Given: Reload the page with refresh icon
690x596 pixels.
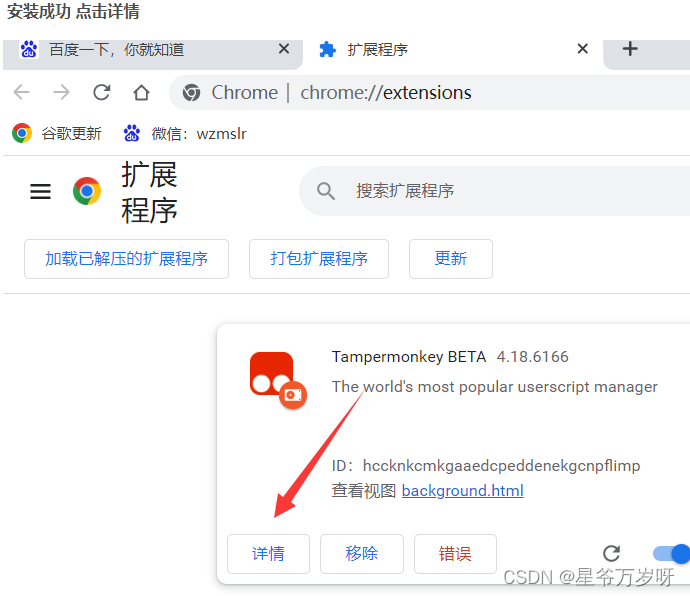Looking at the screenshot, I should tap(102, 92).
